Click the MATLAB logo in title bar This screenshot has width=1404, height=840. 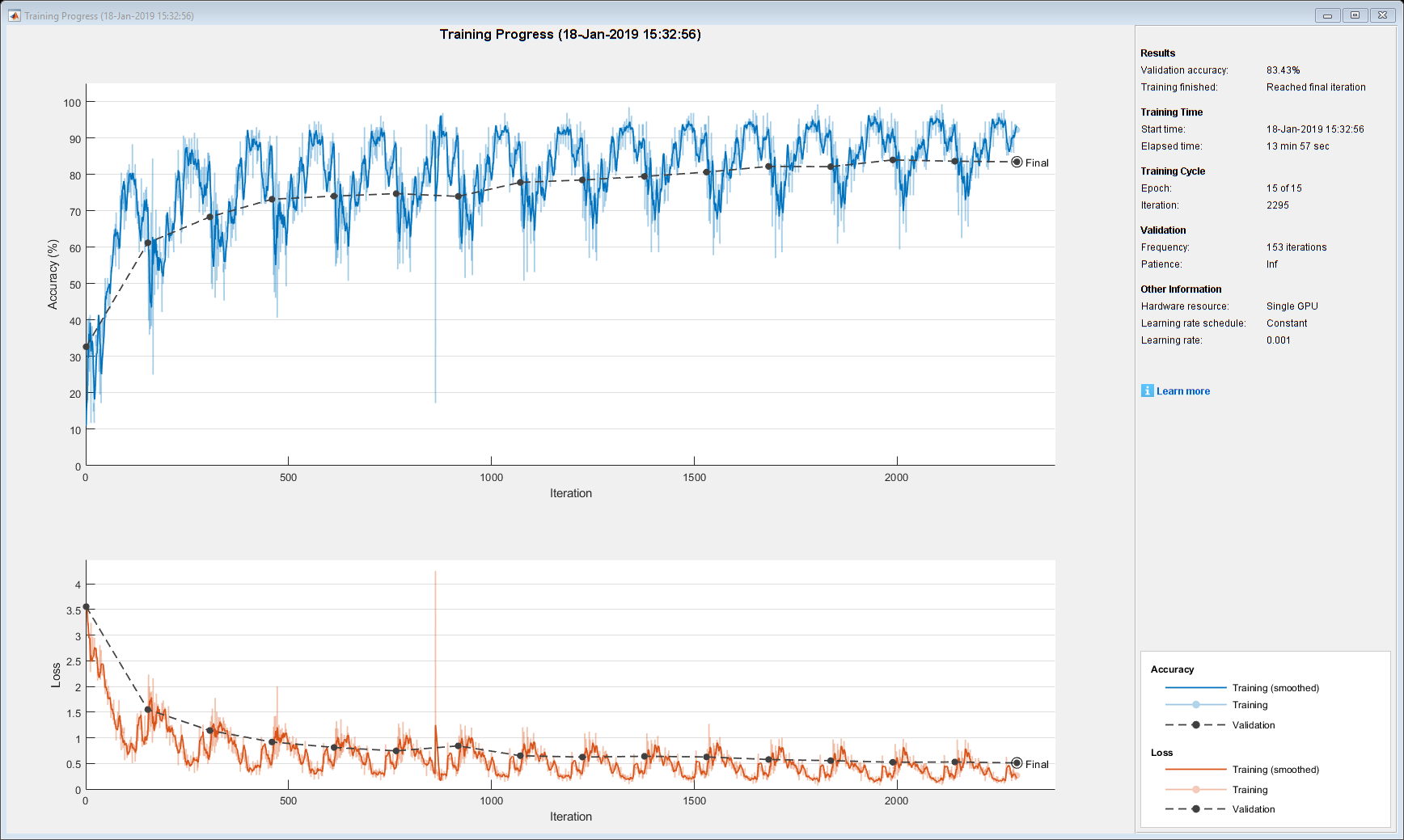pos(15,15)
